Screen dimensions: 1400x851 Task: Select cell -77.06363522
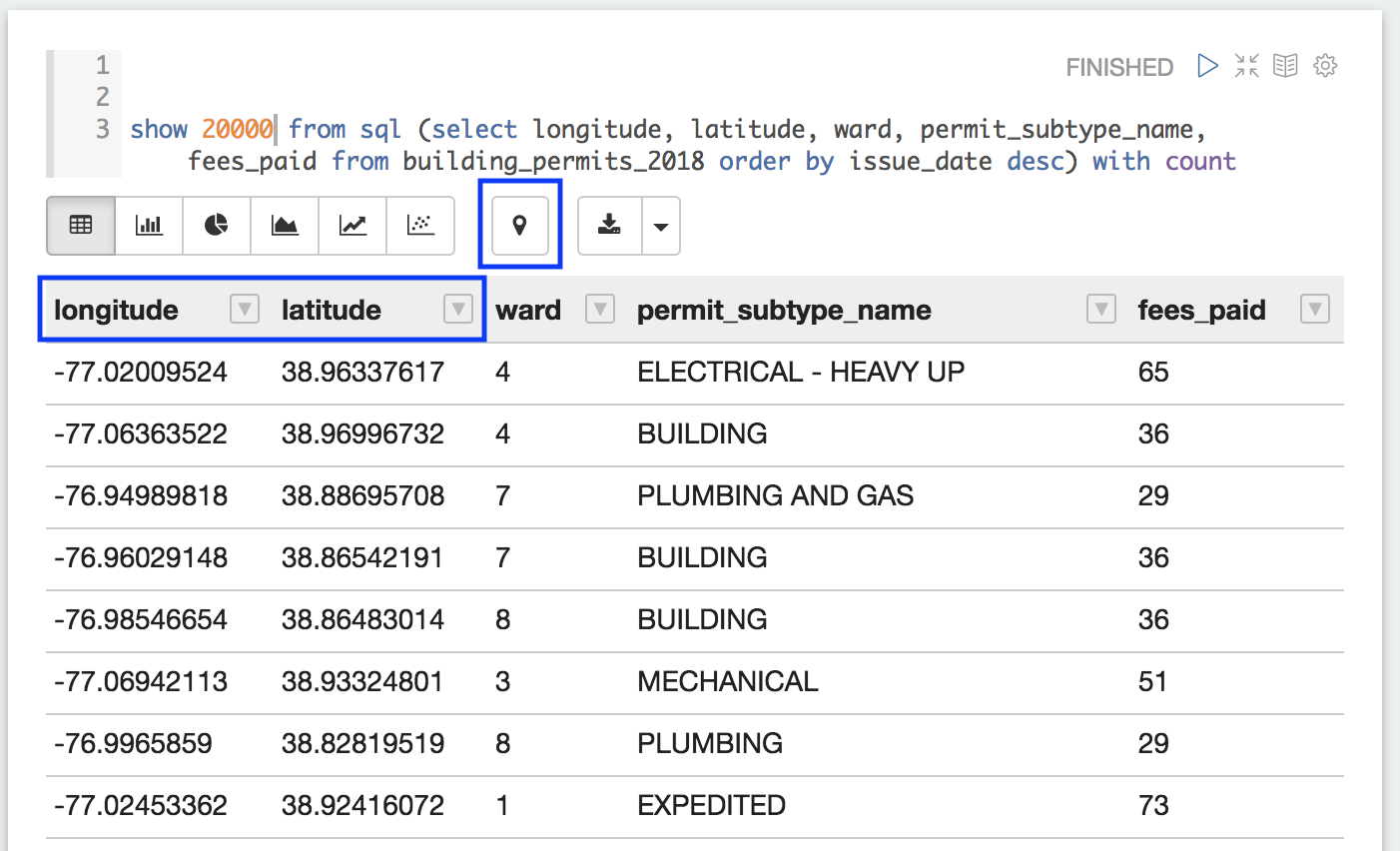click(141, 434)
